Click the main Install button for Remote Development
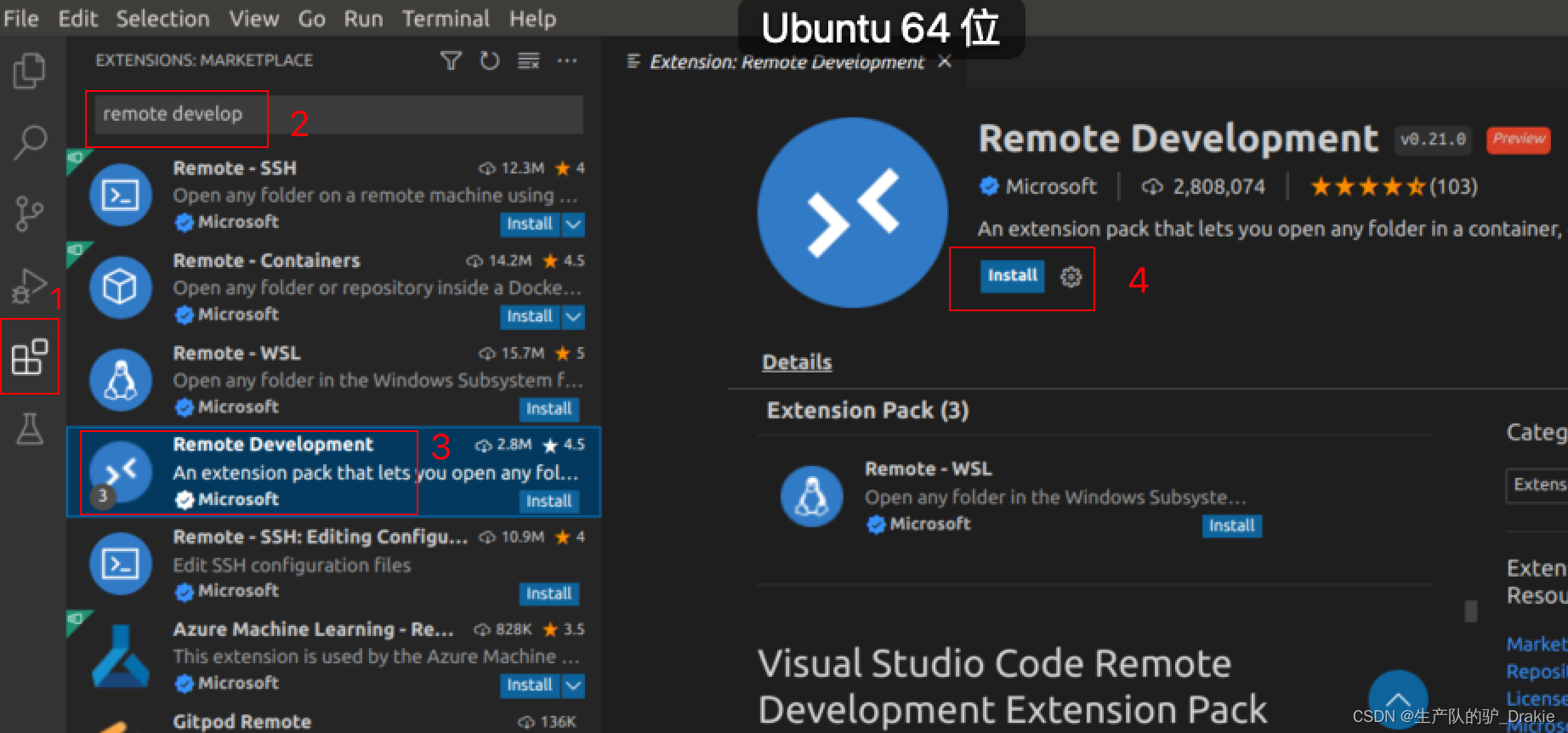Screen dimensions: 1568x733 click(1013, 276)
